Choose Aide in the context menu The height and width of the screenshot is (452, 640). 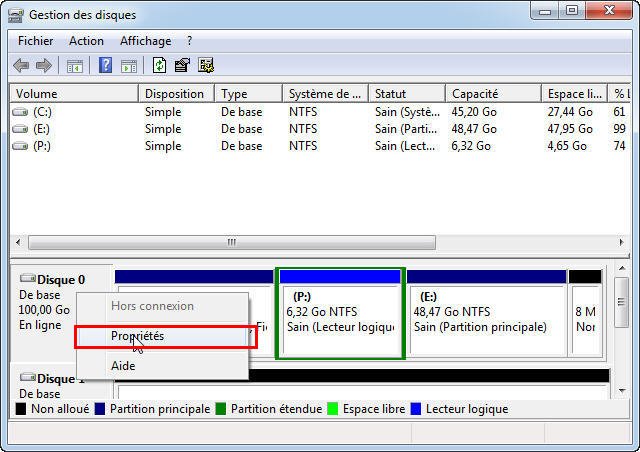pos(163,366)
